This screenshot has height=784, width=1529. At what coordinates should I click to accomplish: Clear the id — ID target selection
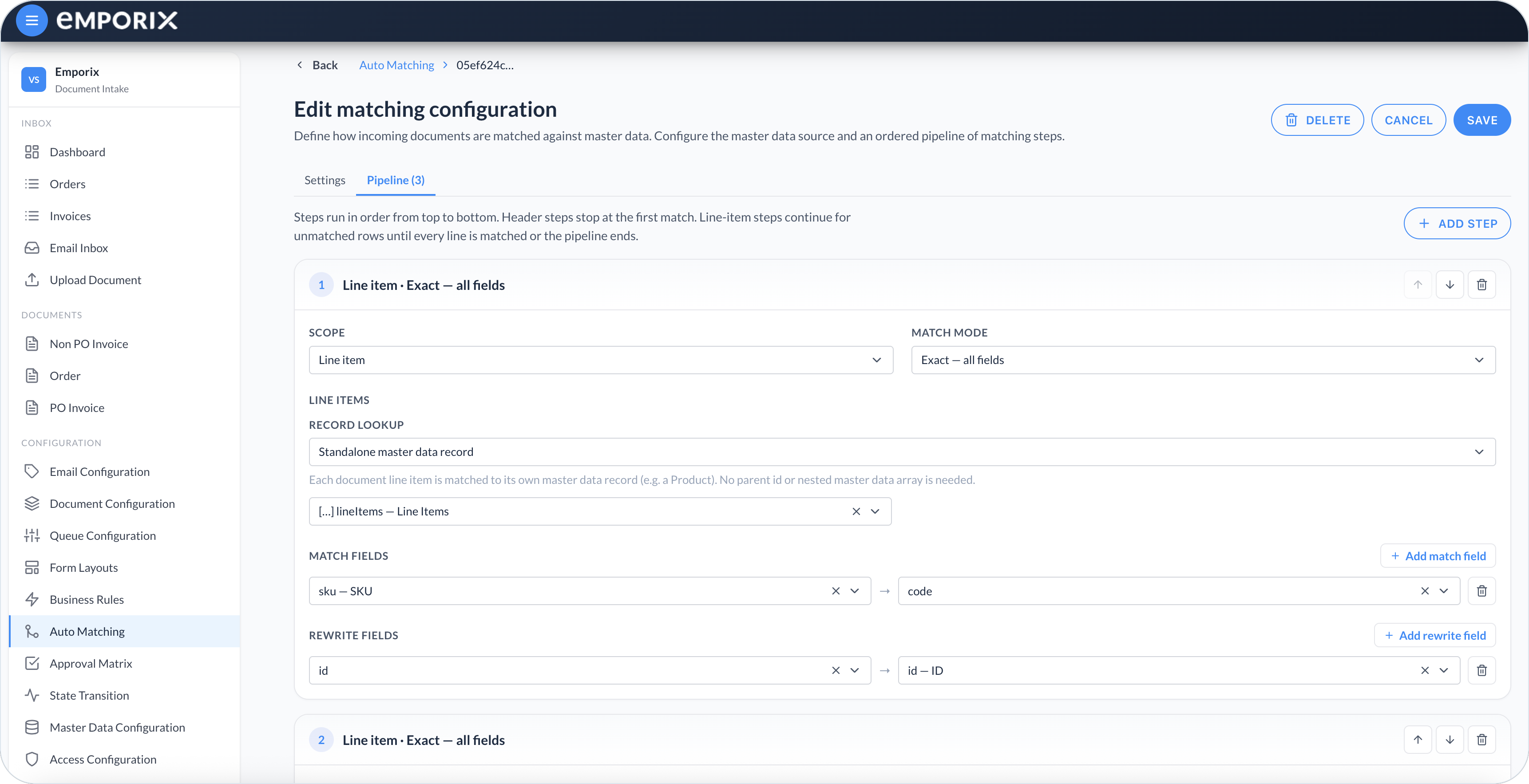click(x=1425, y=671)
